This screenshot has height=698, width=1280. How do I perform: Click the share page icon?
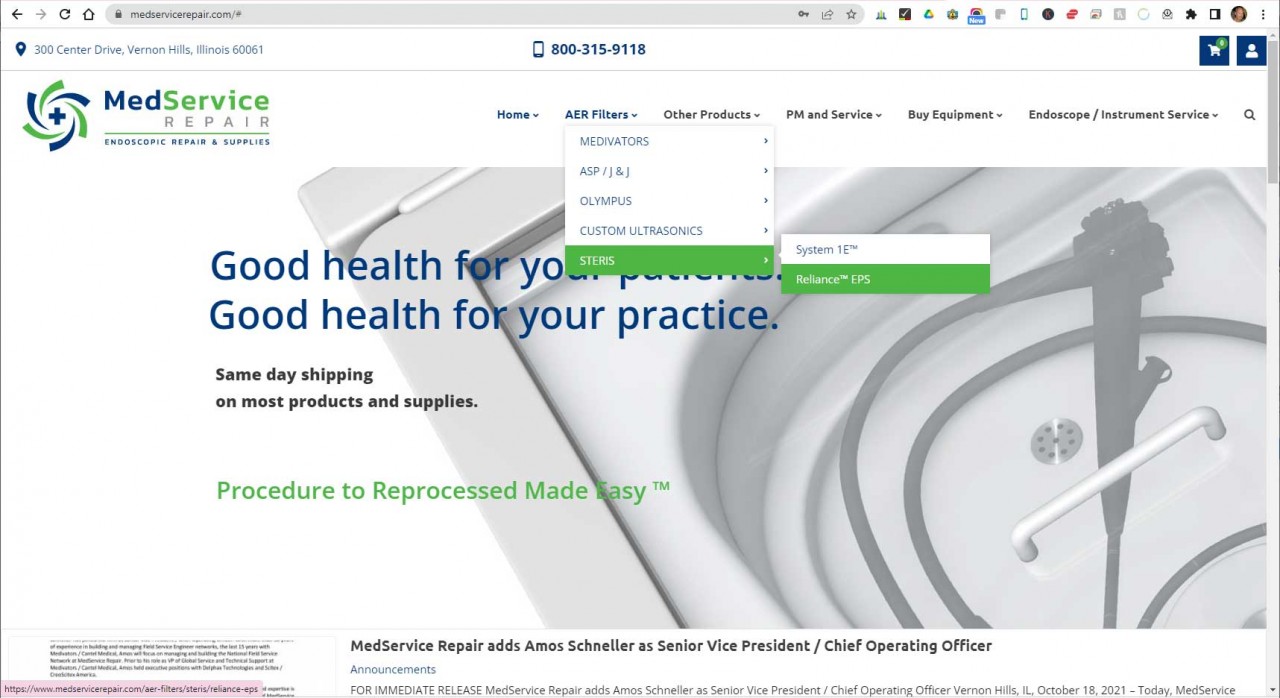[x=827, y=15]
